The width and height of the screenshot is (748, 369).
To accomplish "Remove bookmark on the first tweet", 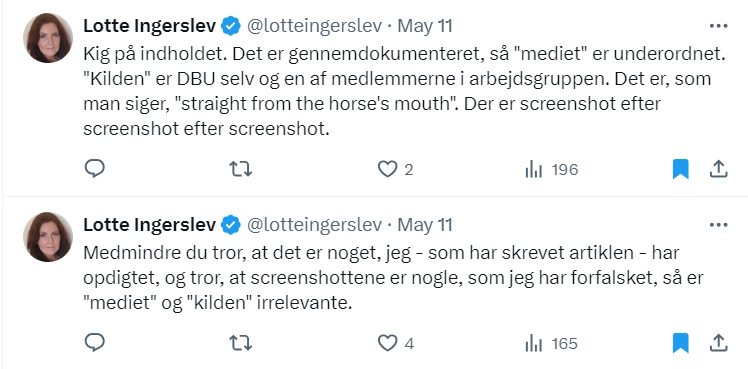I will pyautogui.click(x=681, y=169).
